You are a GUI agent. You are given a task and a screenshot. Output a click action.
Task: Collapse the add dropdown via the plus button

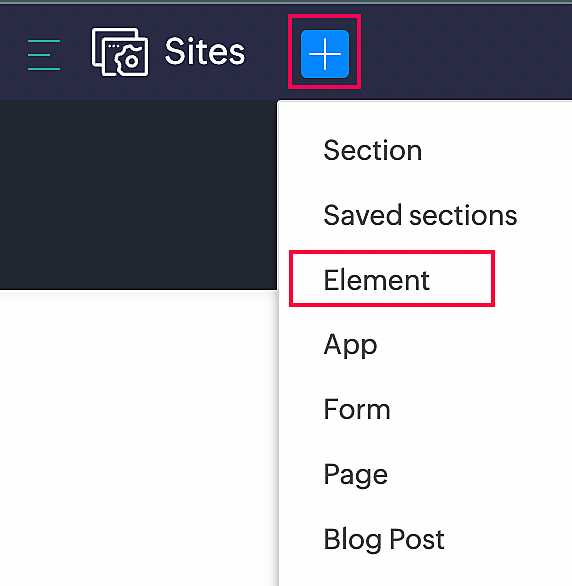[x=325, y=54]
